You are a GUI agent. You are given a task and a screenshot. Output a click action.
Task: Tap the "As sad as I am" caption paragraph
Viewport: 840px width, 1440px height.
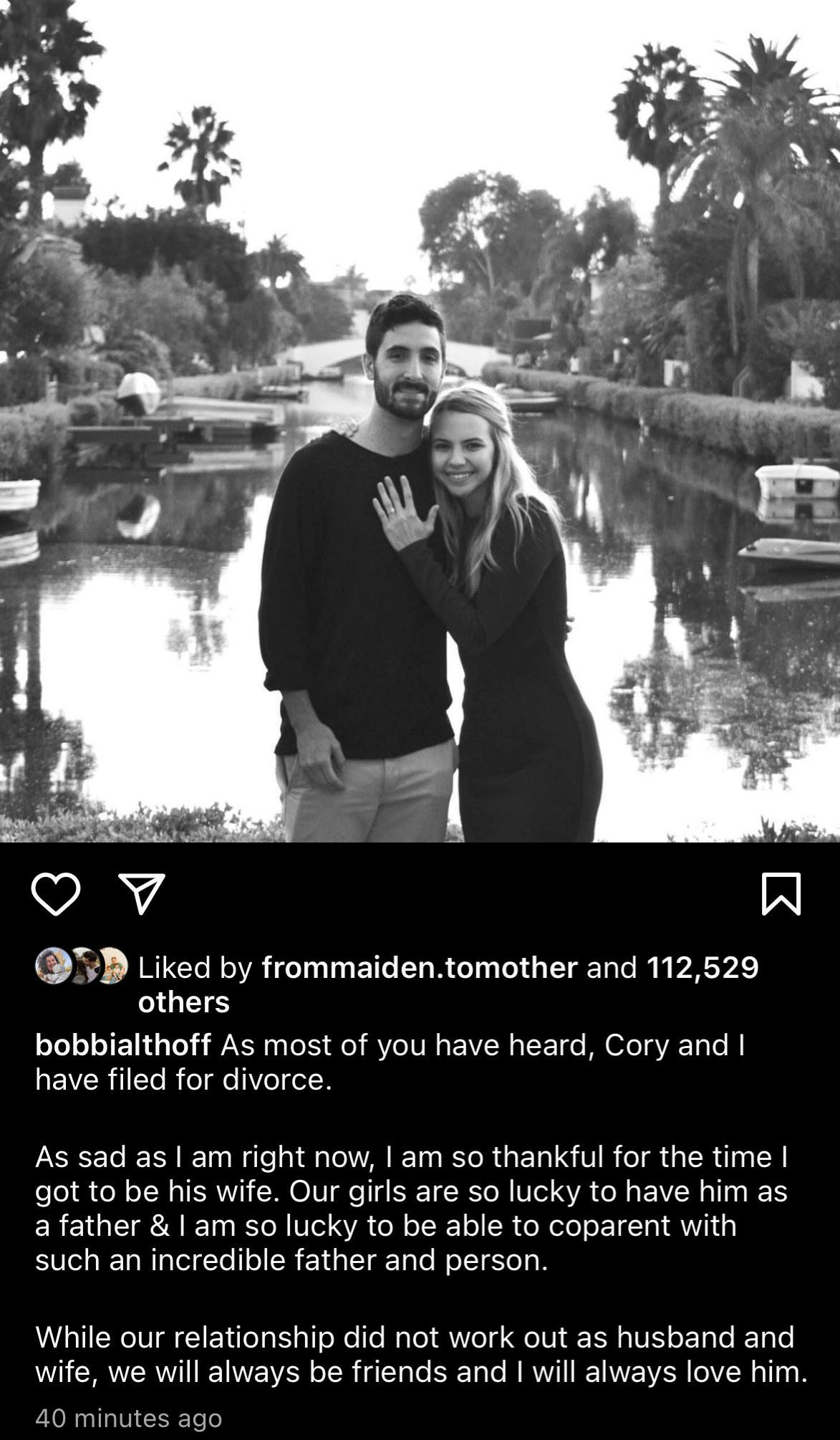click(x=412, y=1208)
